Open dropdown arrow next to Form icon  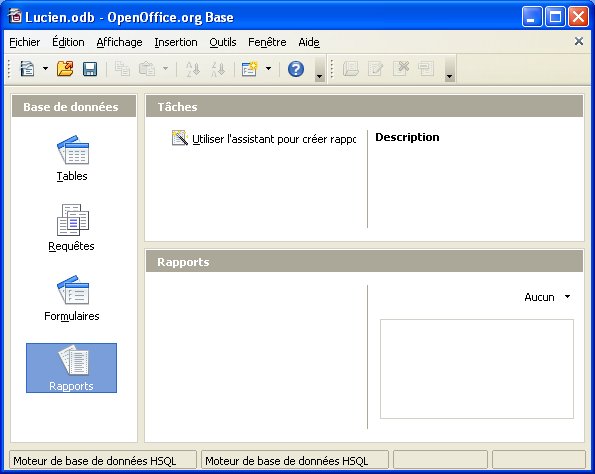point(268,69)
